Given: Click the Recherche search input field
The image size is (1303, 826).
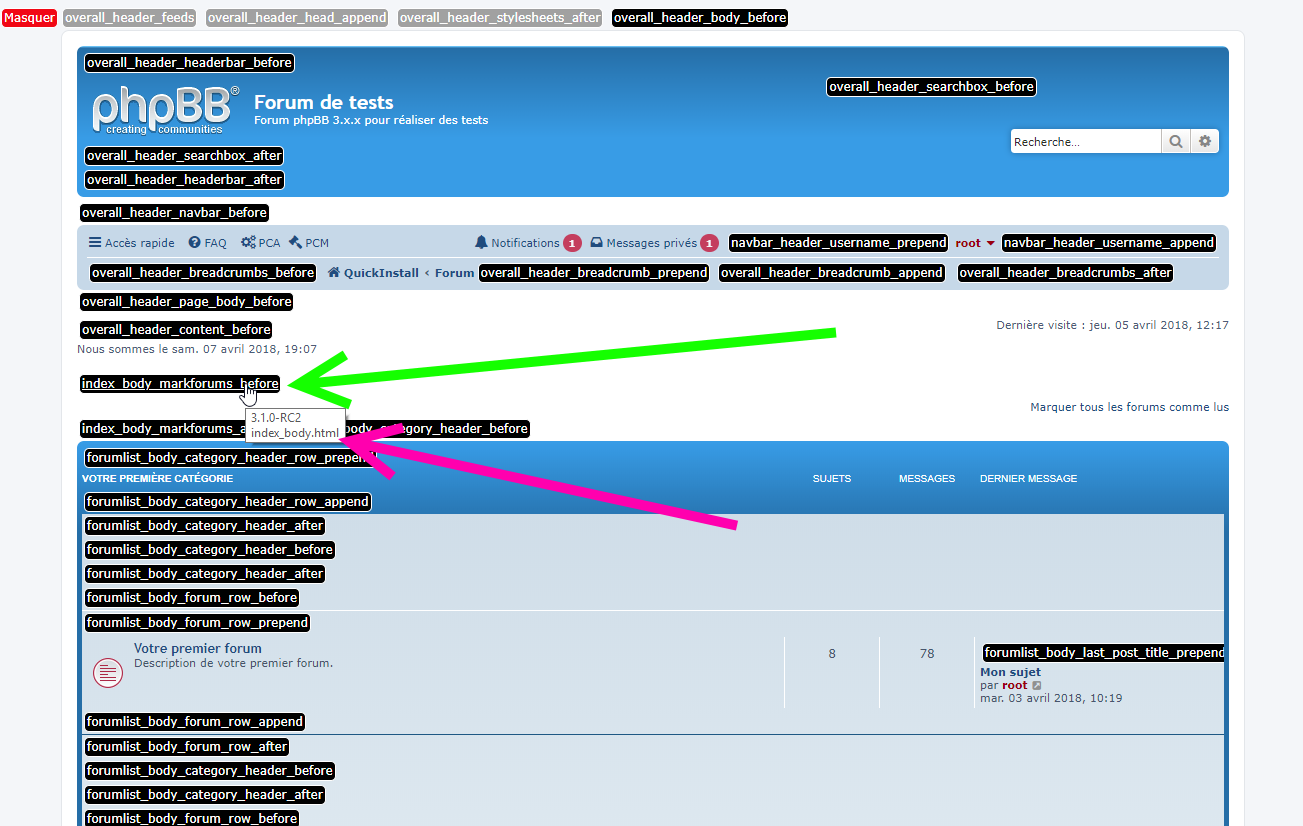Looking at the screenshot, I should (1085, 142).
